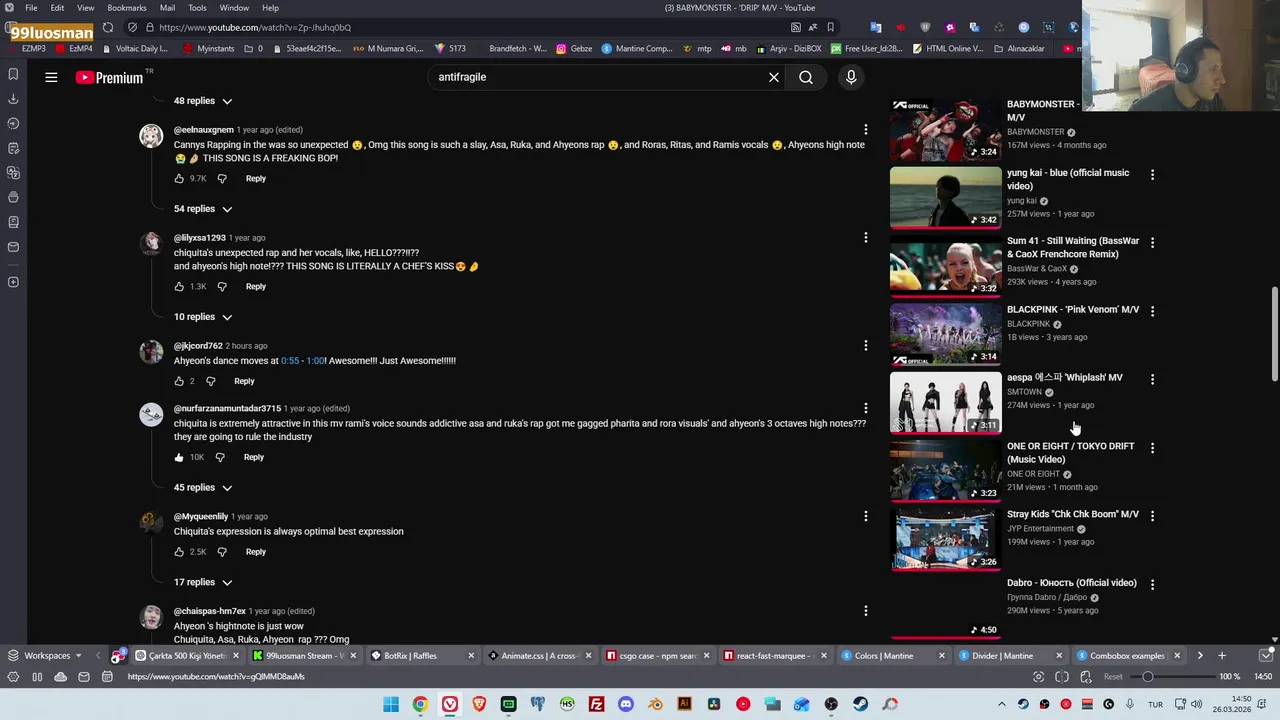The height and width of the screenshot is (720, 1280).
Task: Open Sum 41 Still Waiting thumbnail
Action: pyautogui.click(x=945, y=266)
